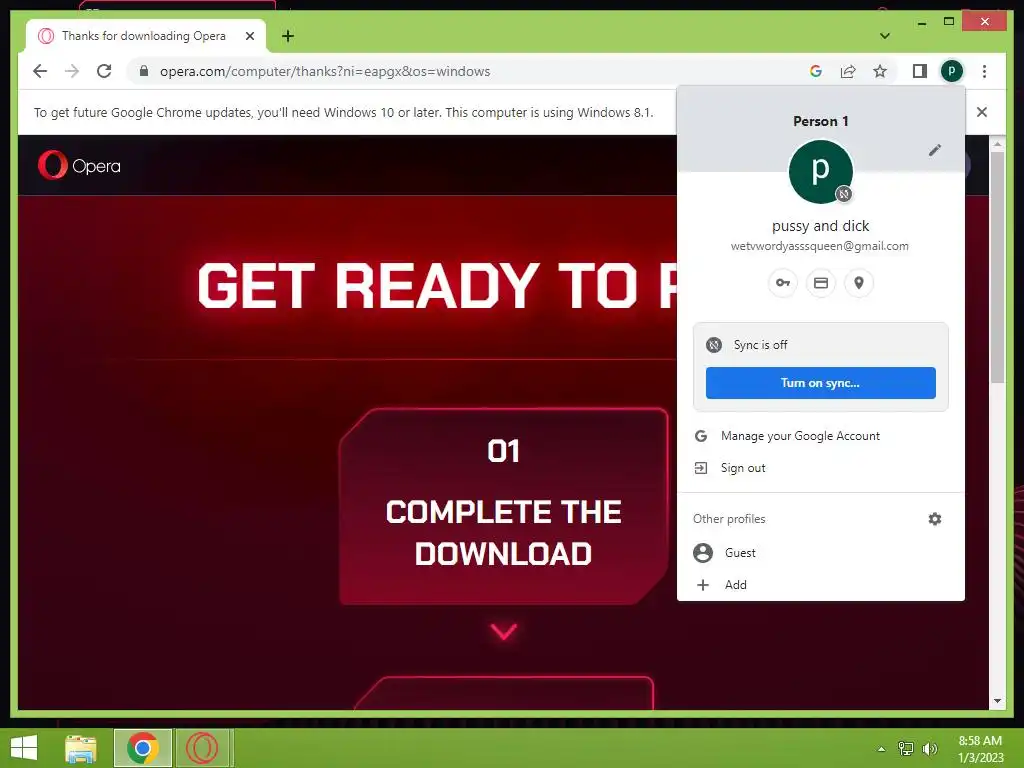Reload the Opera download page

point(104,71)
